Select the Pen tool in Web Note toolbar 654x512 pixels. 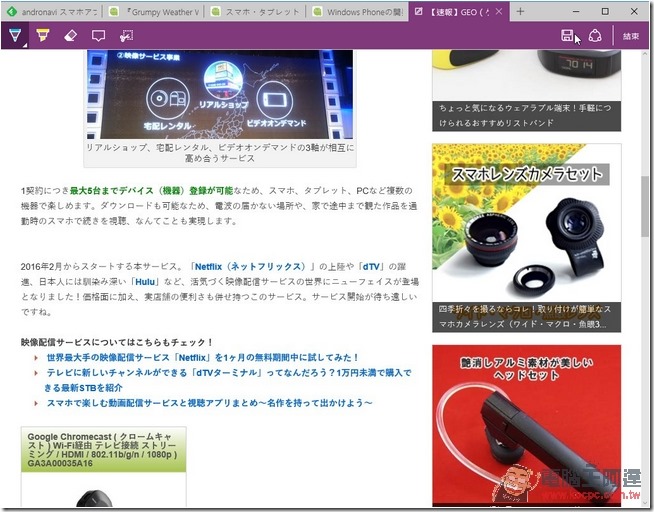15,36
